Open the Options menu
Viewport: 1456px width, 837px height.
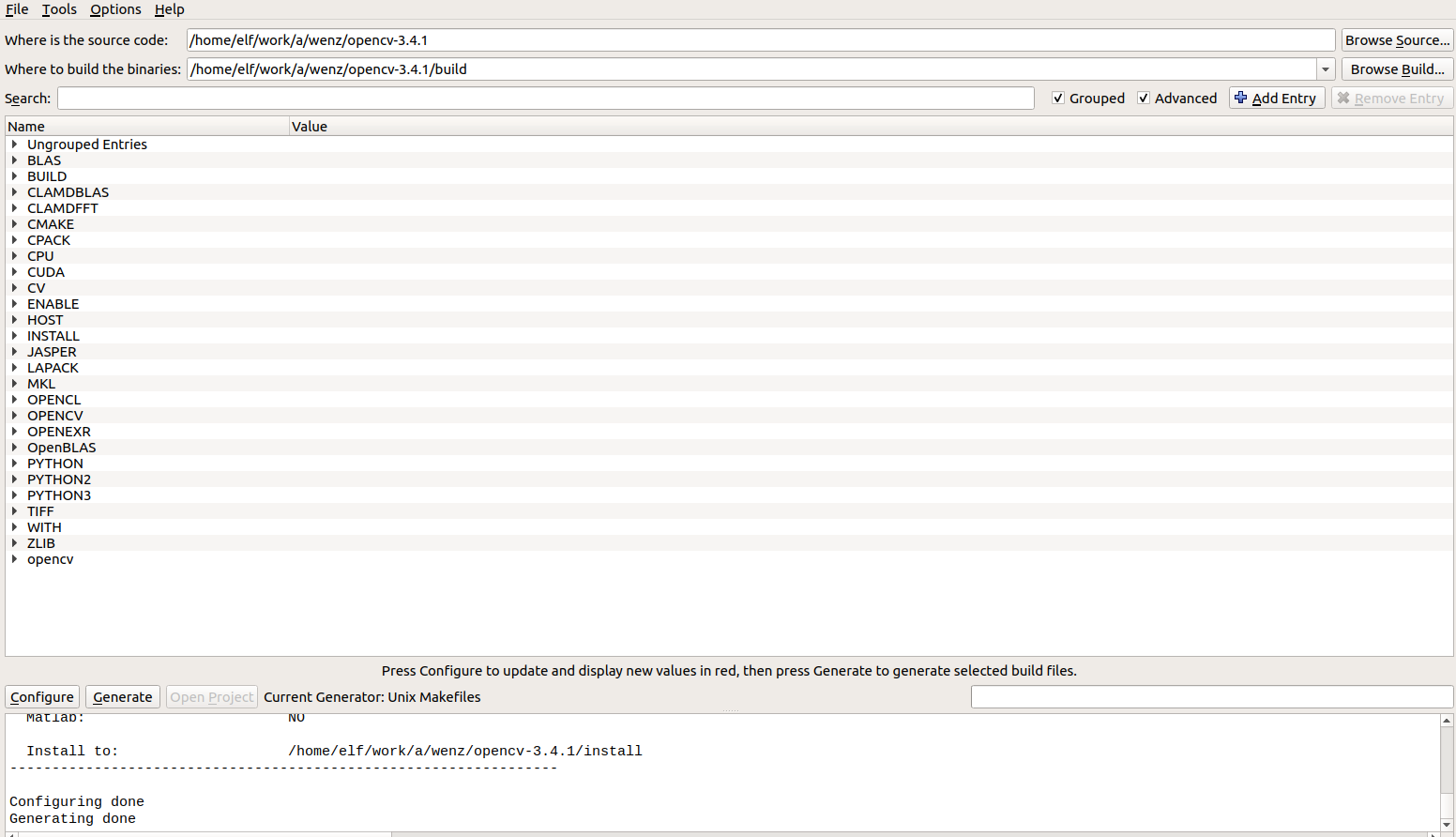point(115,9)
